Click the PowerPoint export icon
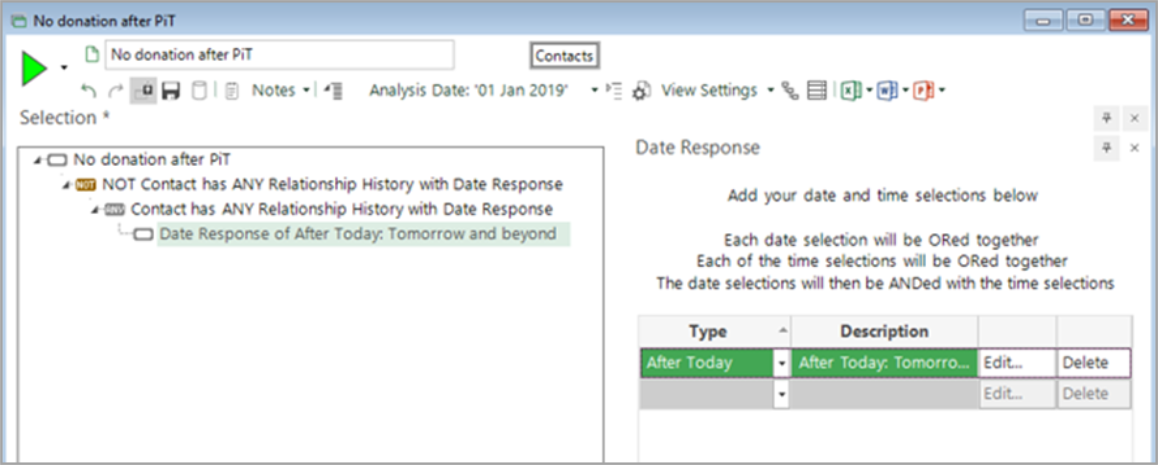Image resolution: width=1158 pixels, height=465 pixels. click(x=923, y=91)
